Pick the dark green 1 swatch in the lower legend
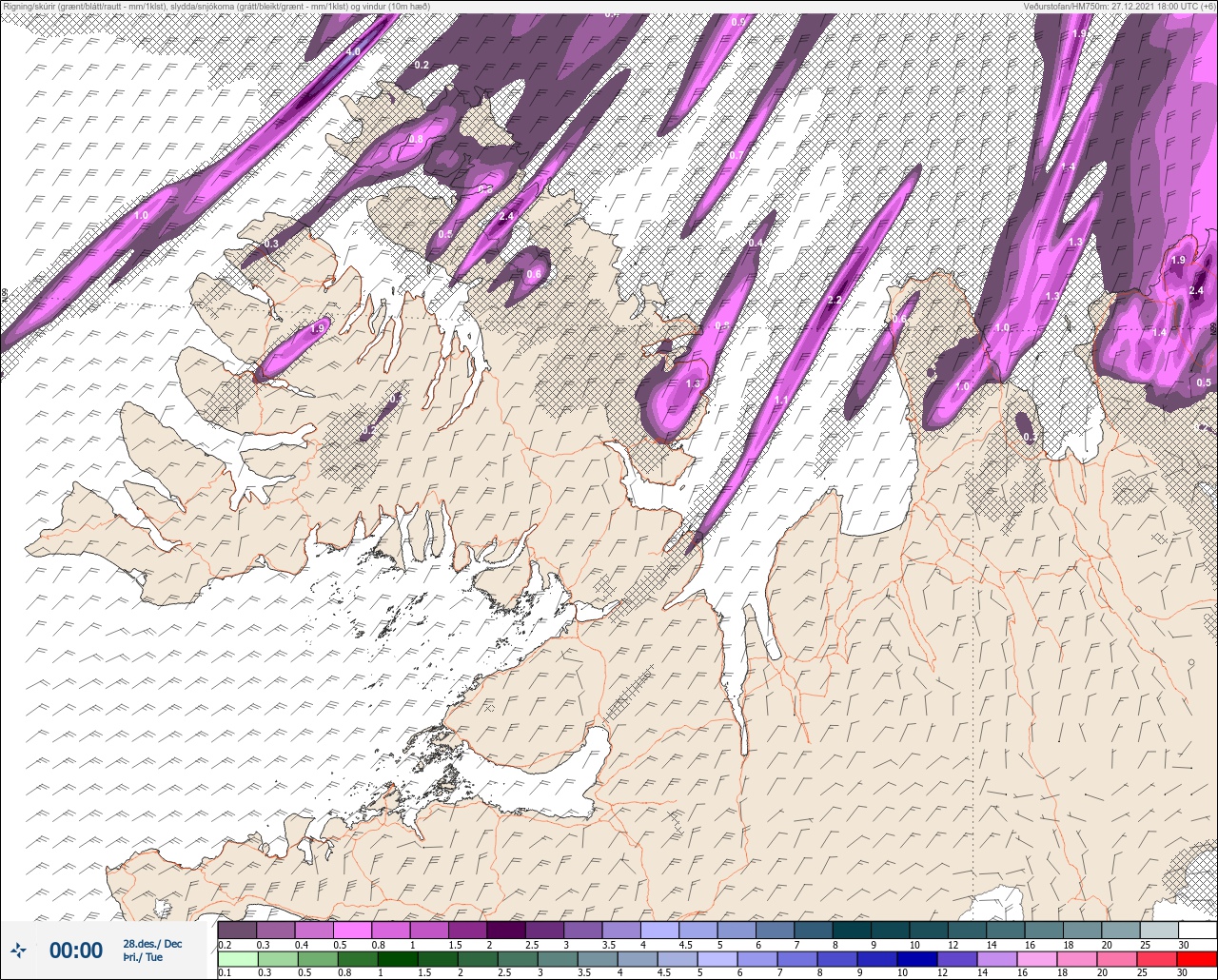 [x=398, y=959]
